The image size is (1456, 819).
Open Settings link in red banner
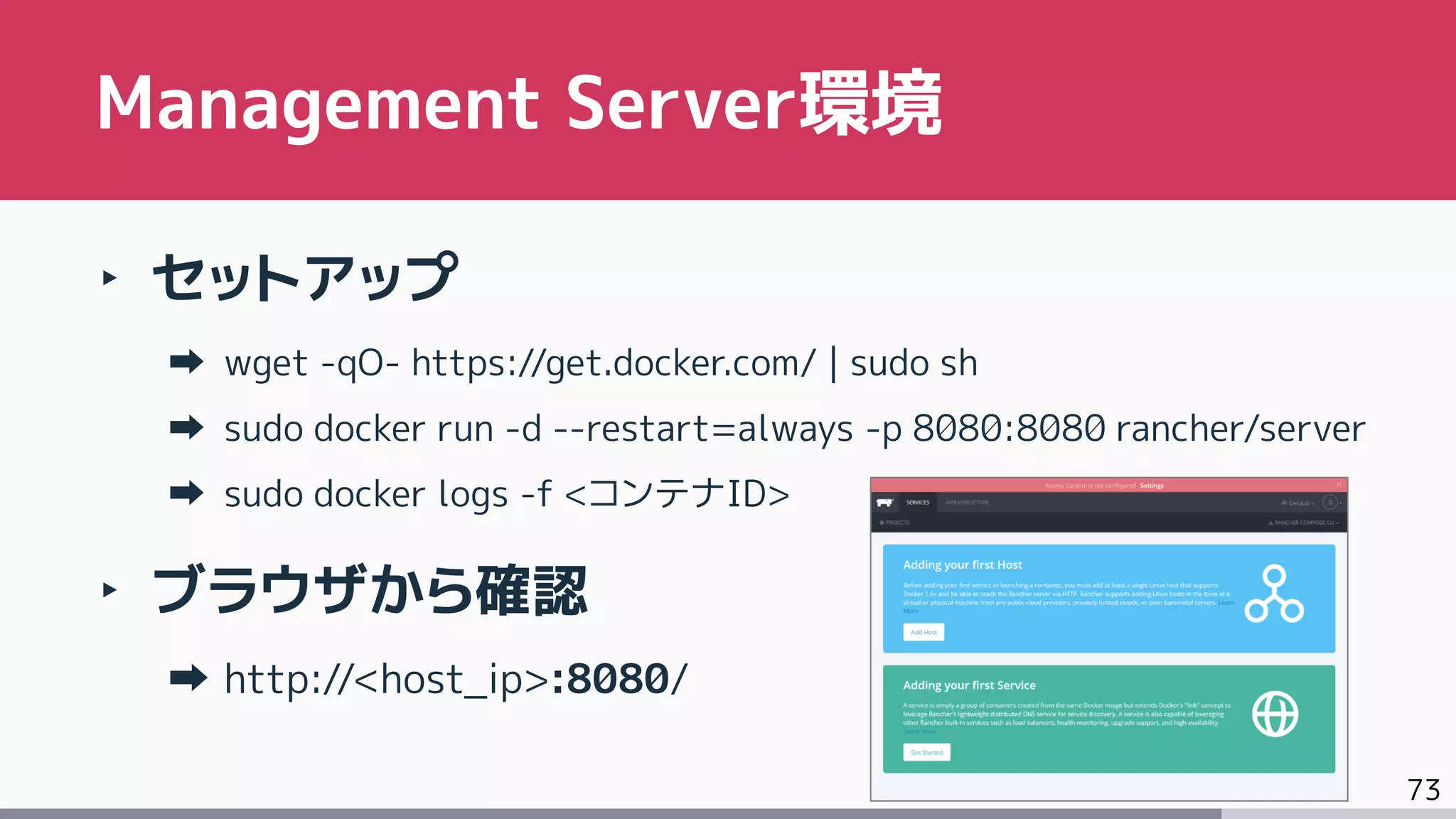[1152, 486]
